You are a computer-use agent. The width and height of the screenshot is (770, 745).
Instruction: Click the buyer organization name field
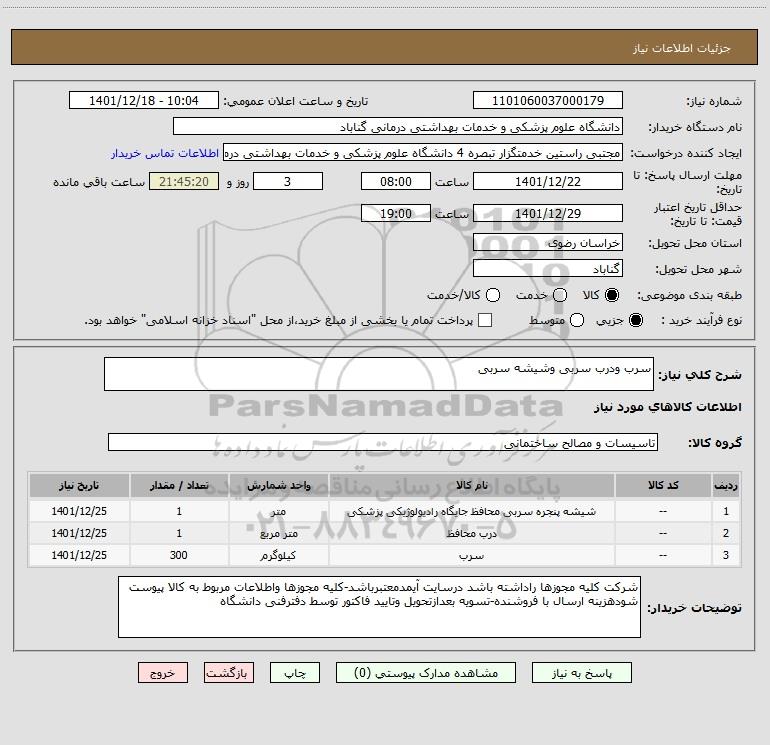(398, 127)
